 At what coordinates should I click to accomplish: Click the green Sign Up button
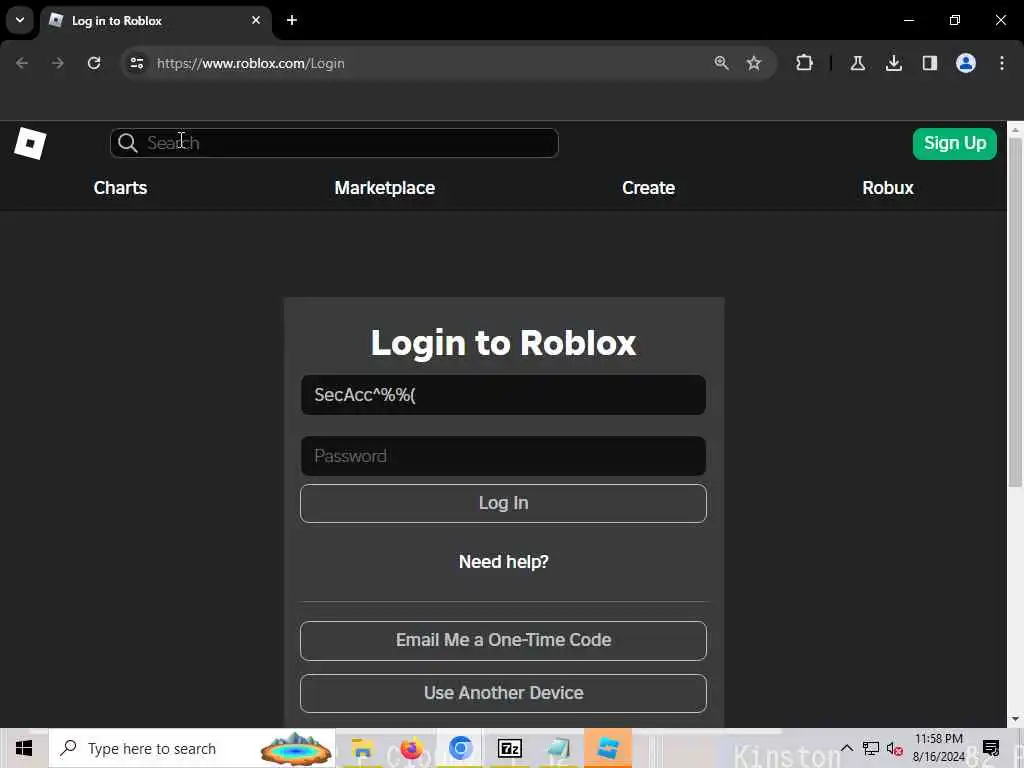(955, 144)
